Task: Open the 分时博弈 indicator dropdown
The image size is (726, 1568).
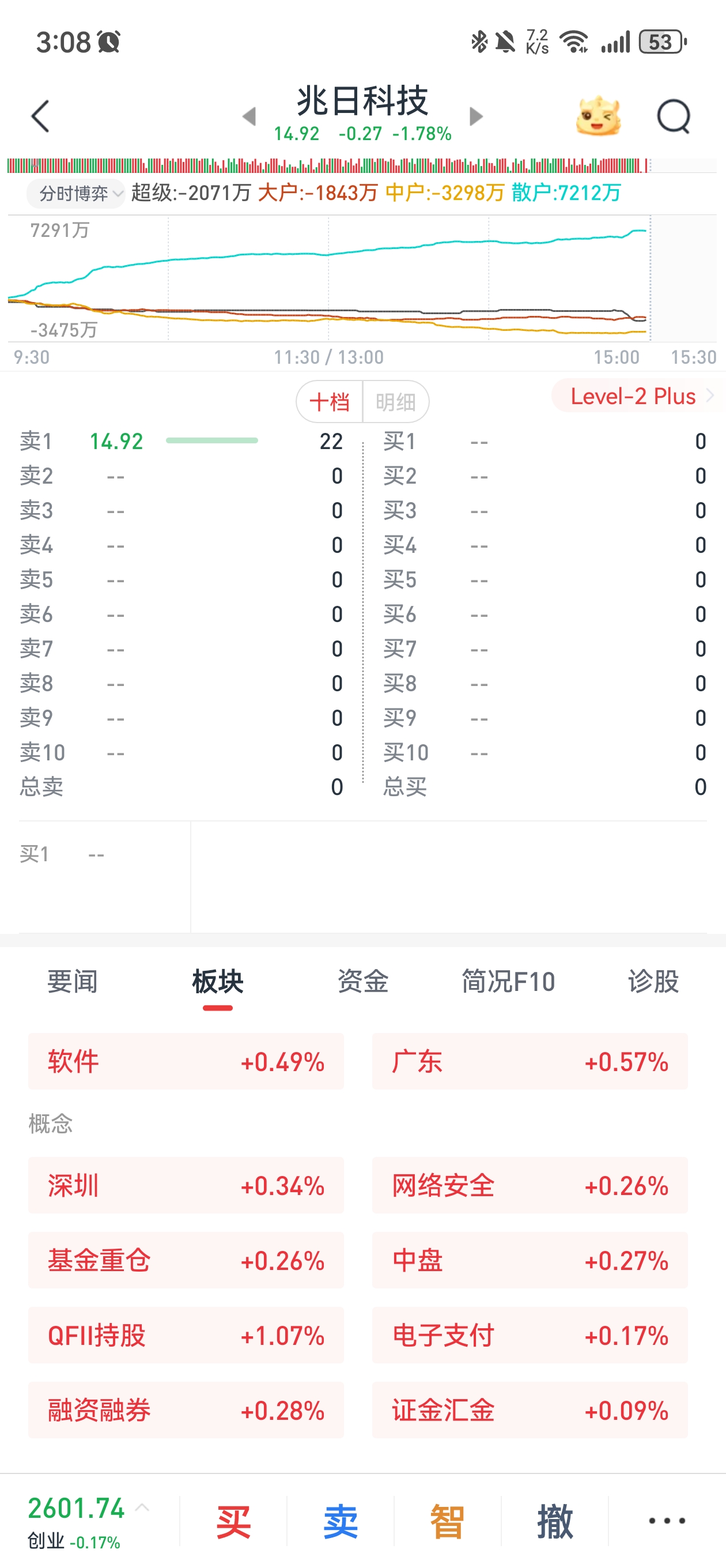Action: click(x=75, y=194)
